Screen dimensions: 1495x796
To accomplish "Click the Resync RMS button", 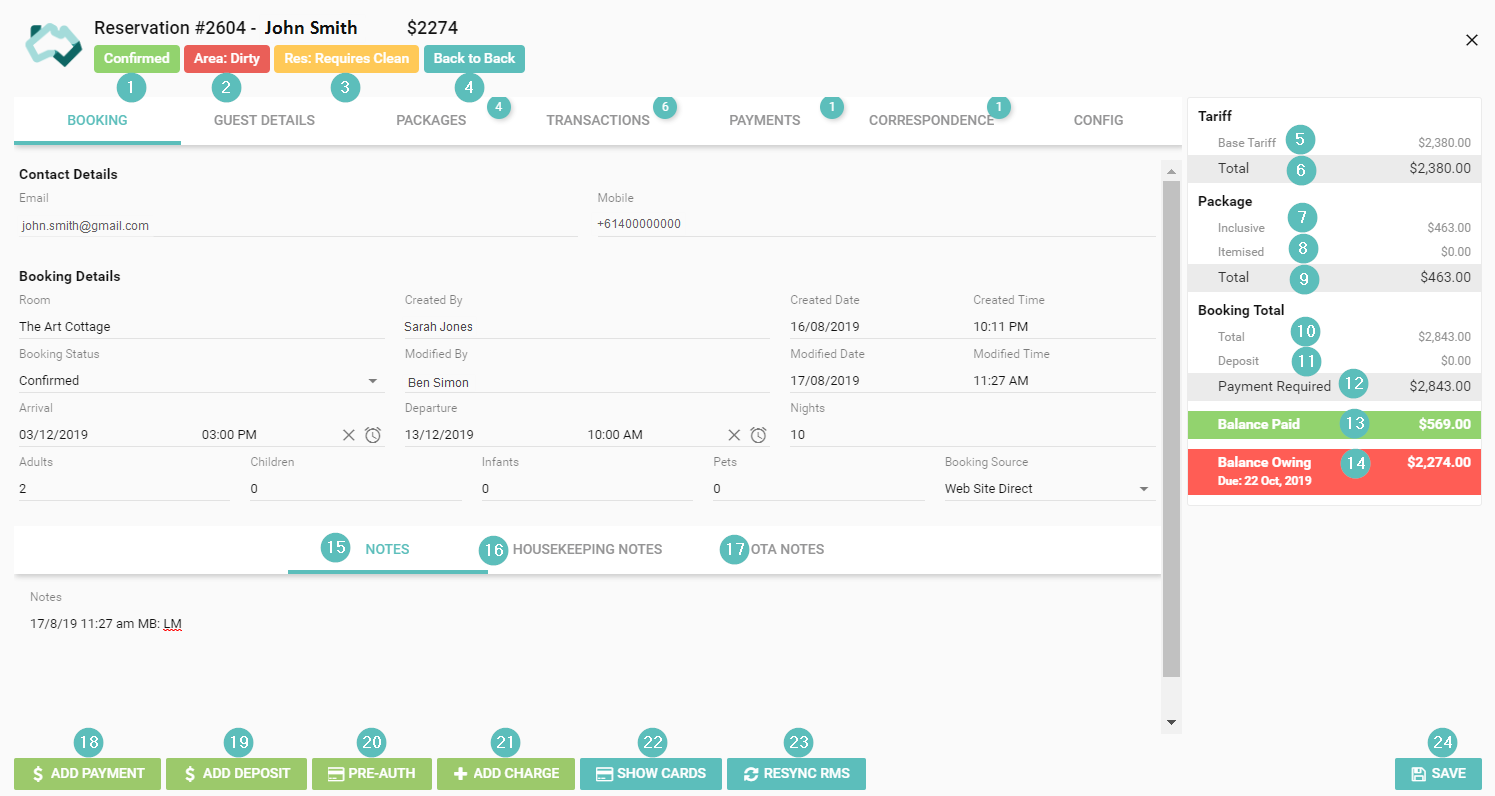I will (x=796, y=774).
